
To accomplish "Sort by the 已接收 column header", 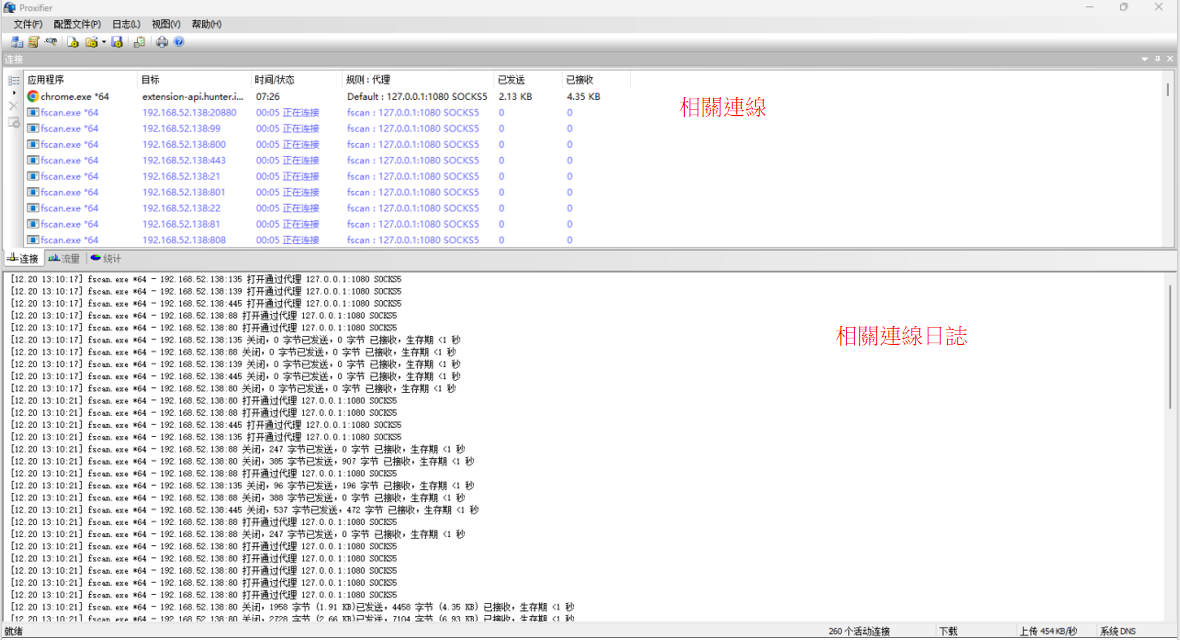I will [x=596, y=79].
